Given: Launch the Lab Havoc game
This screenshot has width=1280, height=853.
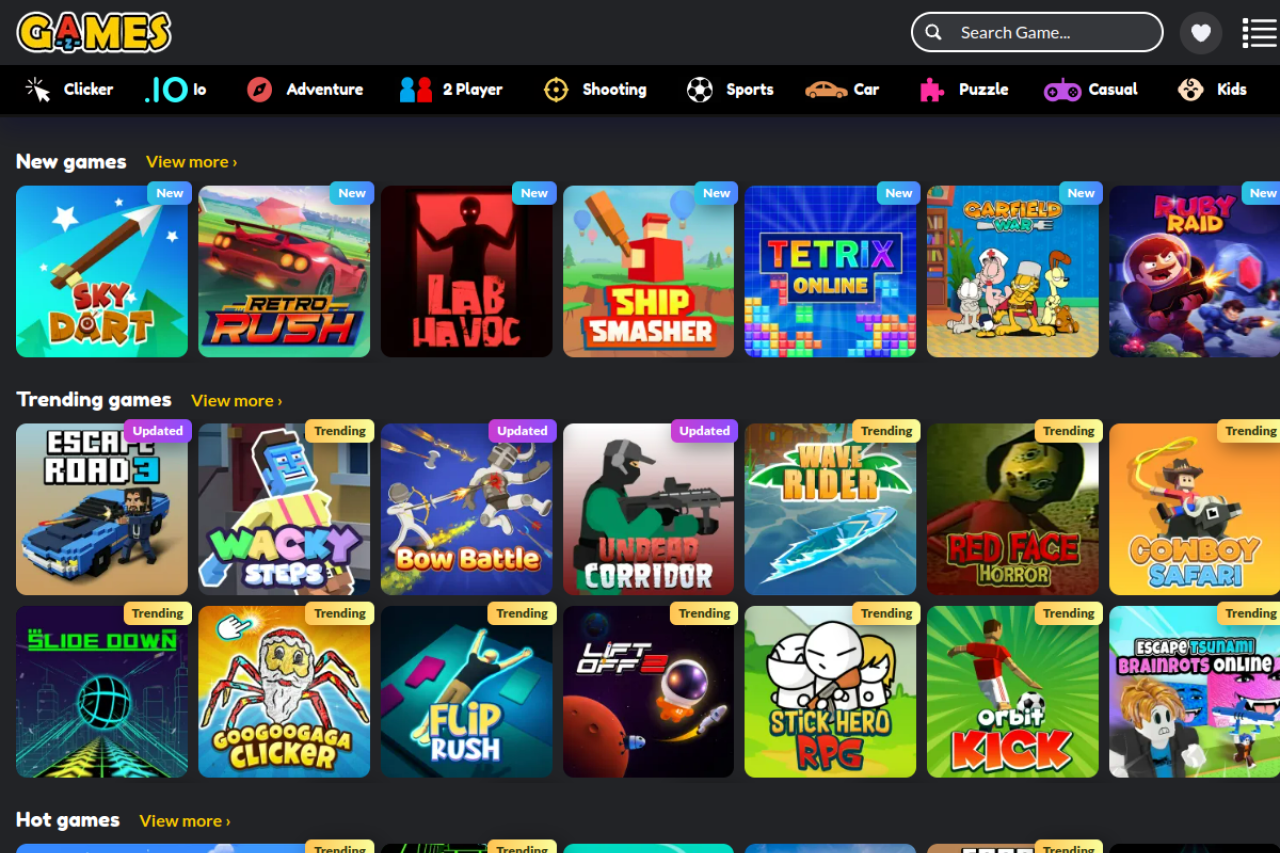Looking at the screenshot, I should [466, 272].
